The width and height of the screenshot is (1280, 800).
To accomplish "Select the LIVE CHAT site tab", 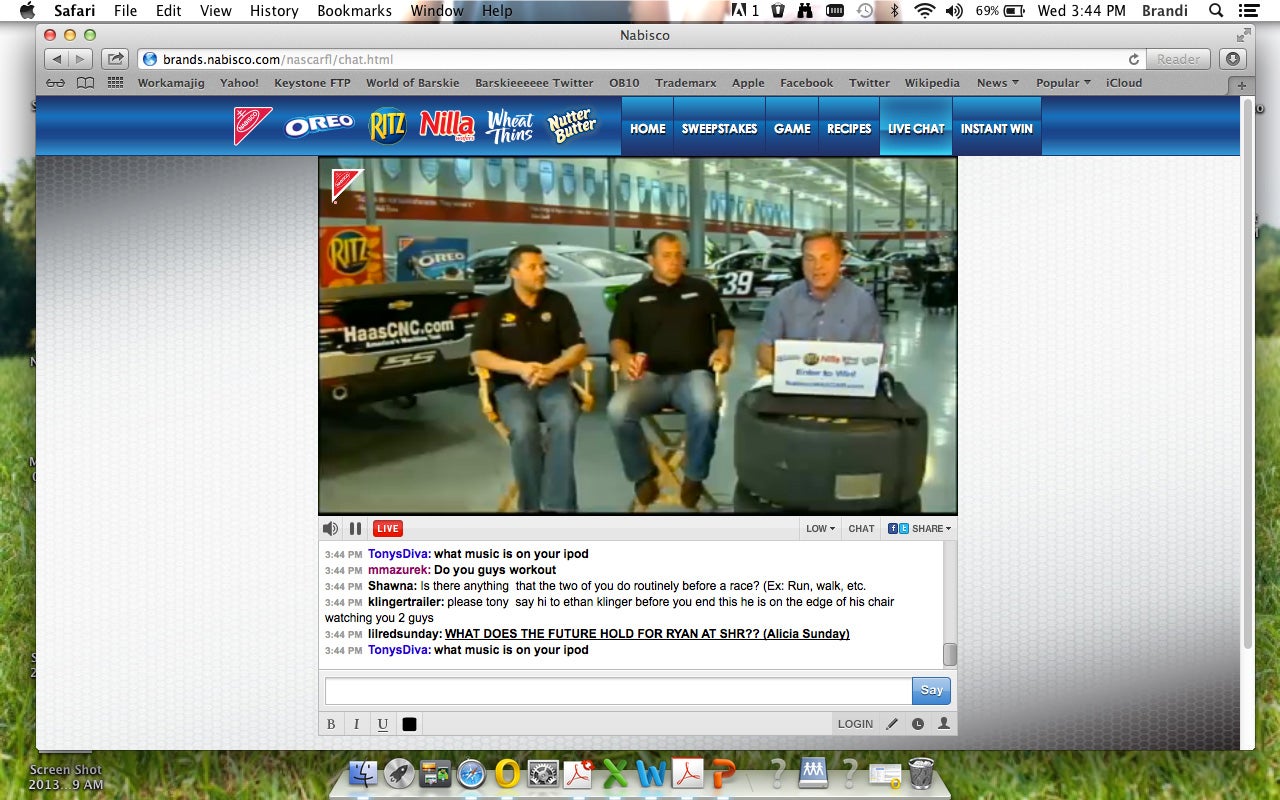I will coord(916,128).
